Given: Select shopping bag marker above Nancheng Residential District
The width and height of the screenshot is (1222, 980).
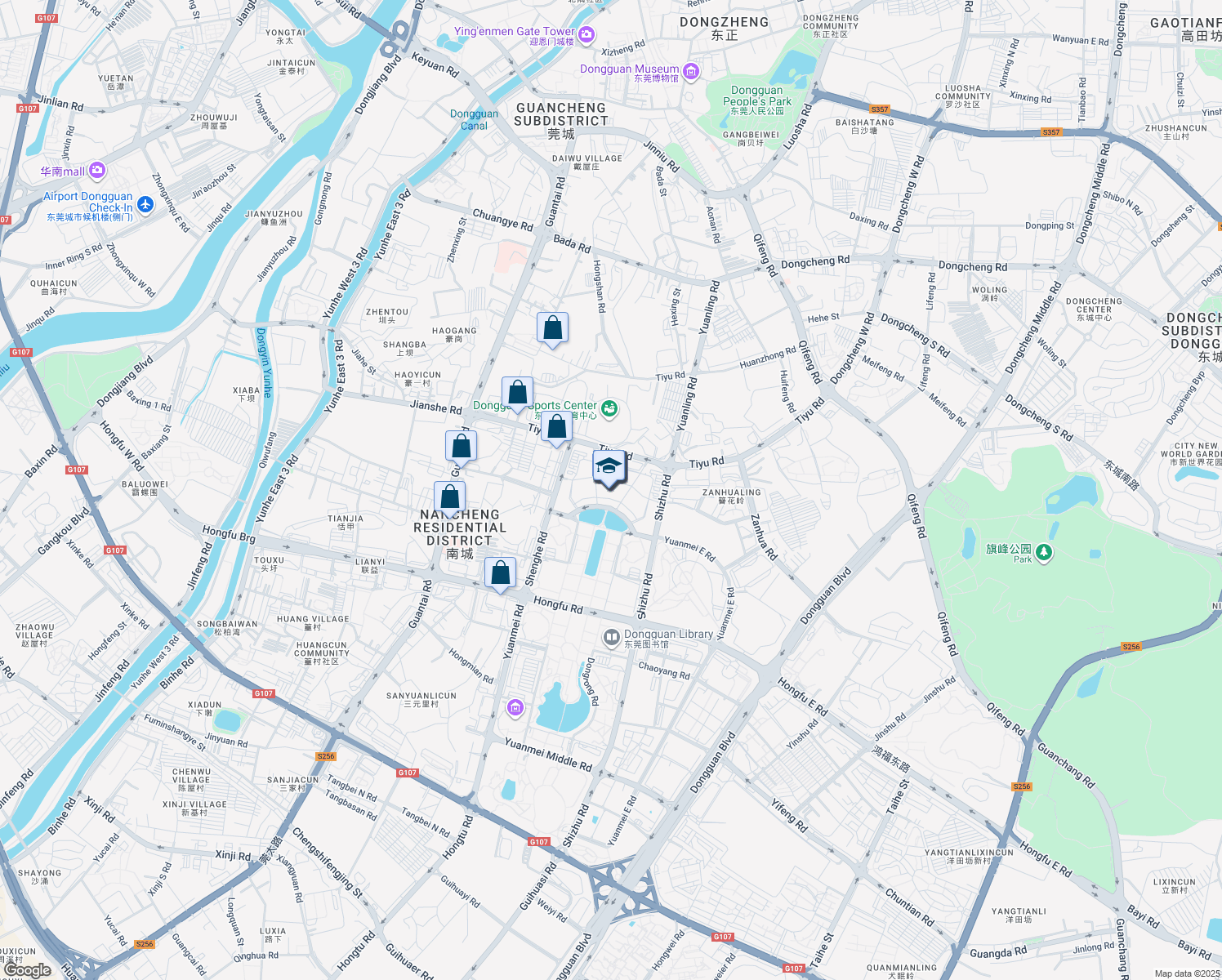Looking at the screenshot, I should [450, 497].
